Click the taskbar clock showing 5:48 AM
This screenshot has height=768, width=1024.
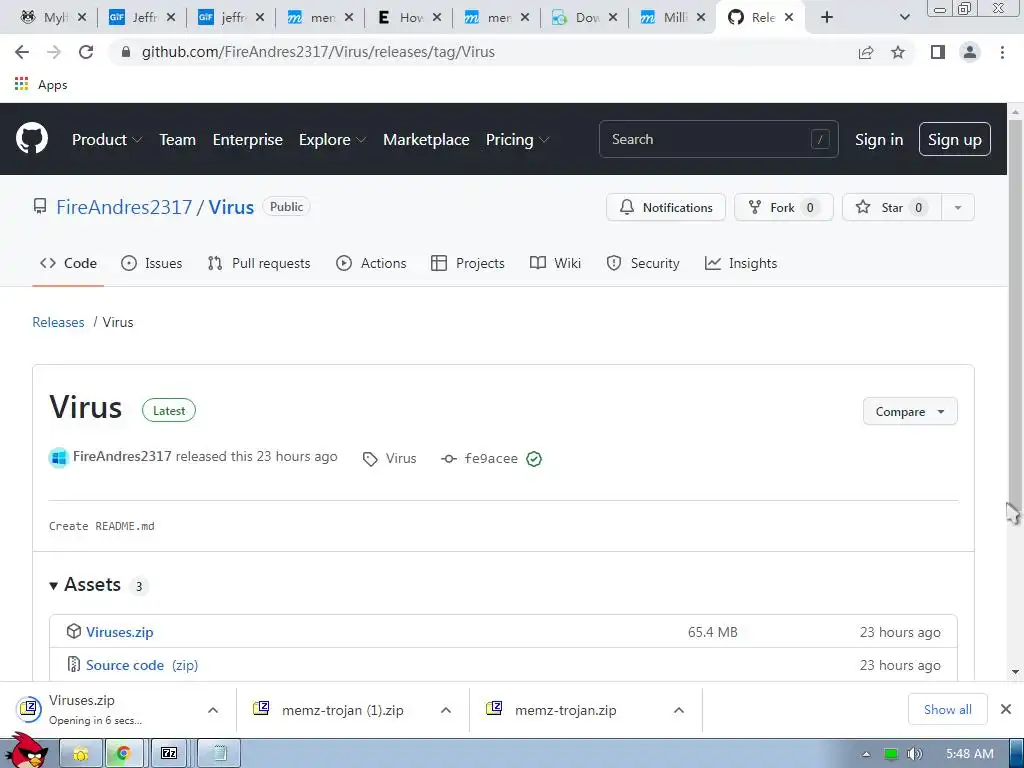pyautogui.click(x=970, y=754)
